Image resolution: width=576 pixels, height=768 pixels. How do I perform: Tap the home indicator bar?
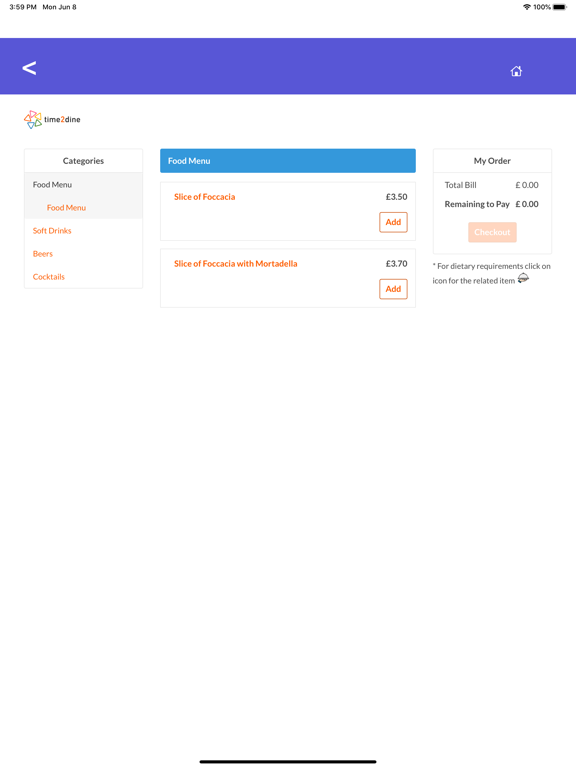pyautogui.click(x=288, y=762)
